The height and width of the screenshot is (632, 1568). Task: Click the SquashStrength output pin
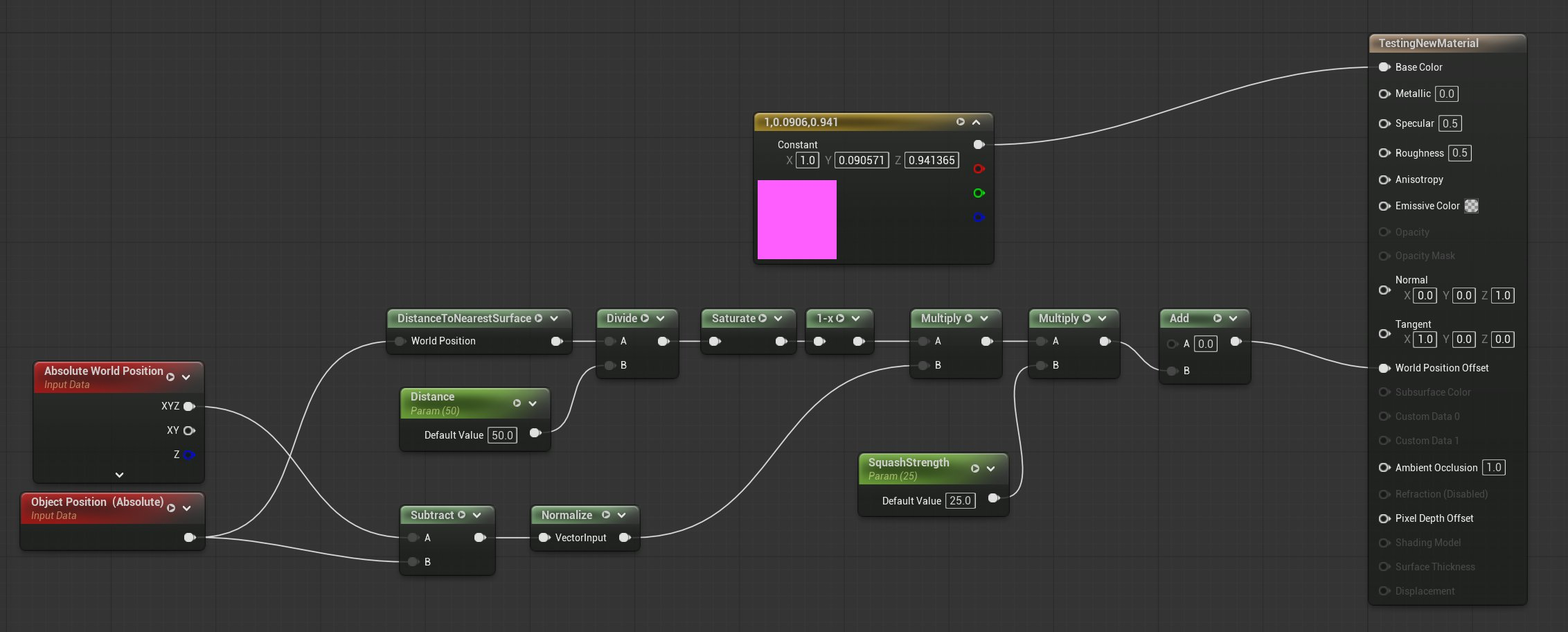click(993, 498)
